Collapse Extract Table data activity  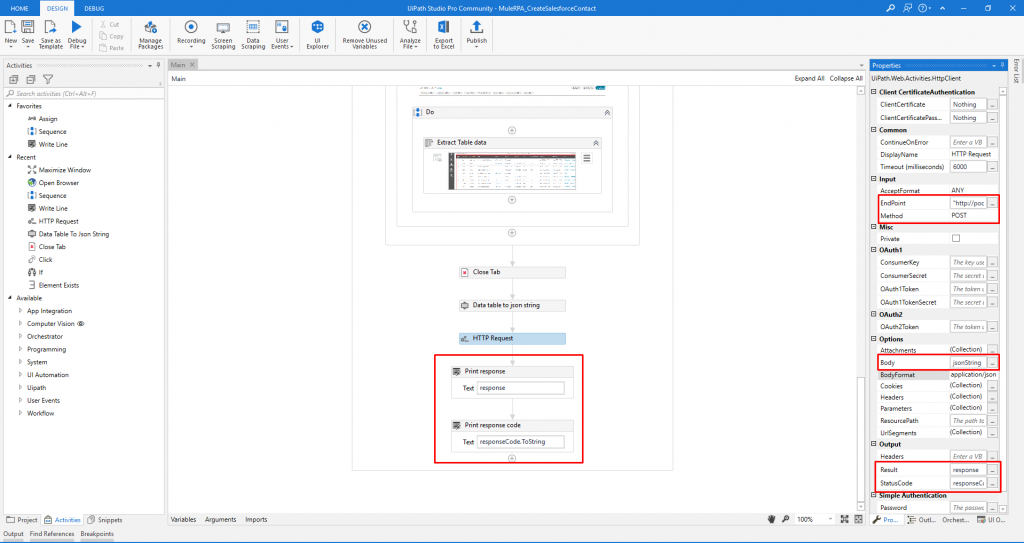[x=596, y=142]
